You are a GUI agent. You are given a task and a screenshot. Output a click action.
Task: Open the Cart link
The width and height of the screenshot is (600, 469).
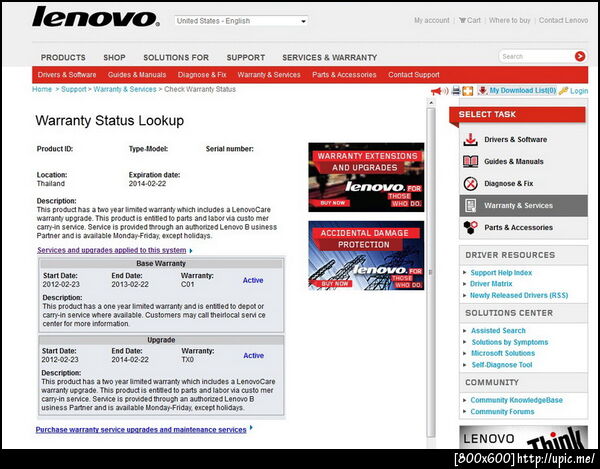coord(470,20)
